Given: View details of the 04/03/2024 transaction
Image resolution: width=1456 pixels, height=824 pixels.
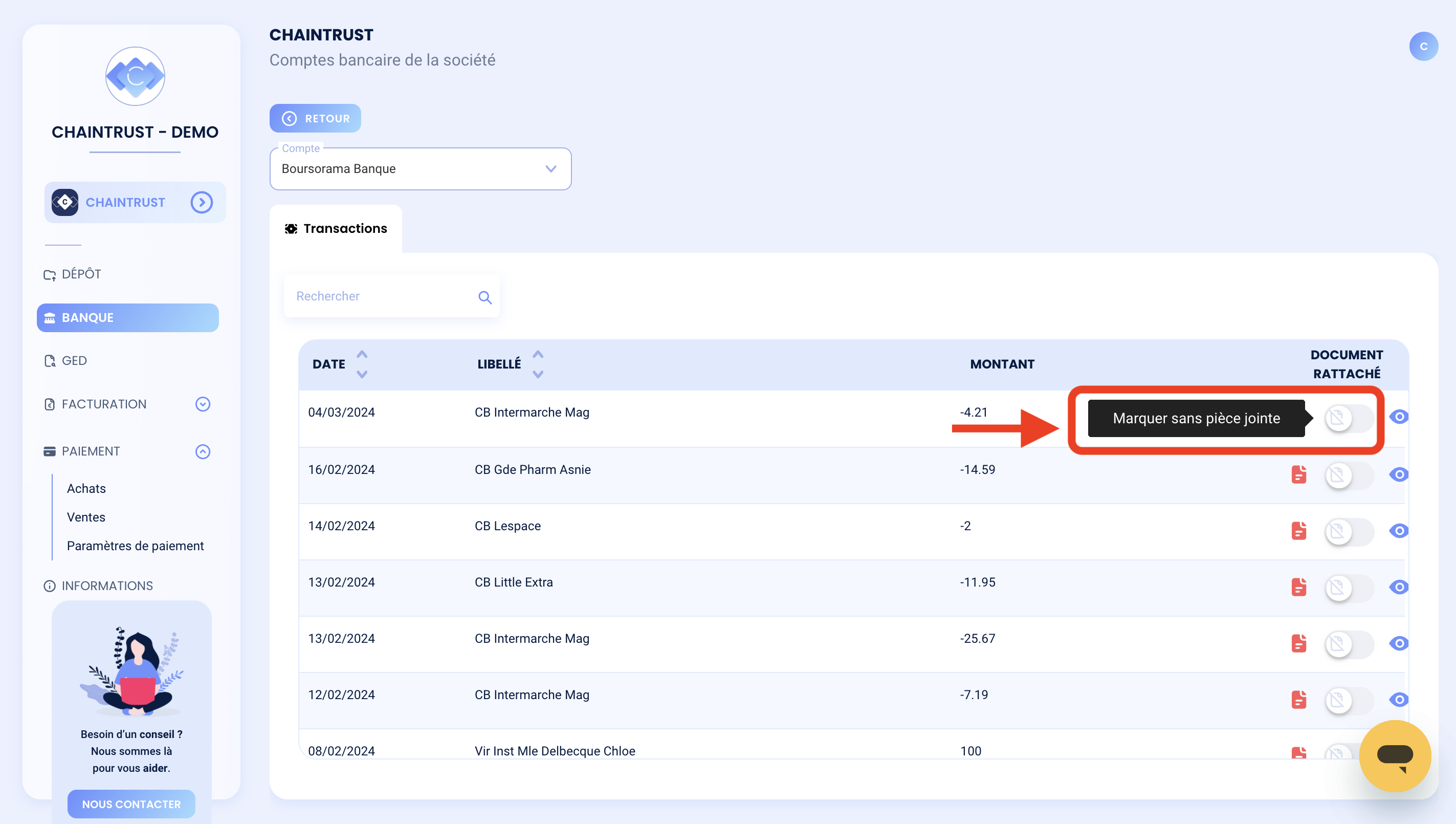Looking at the screenshot, I should click(x=1398, y=417).
